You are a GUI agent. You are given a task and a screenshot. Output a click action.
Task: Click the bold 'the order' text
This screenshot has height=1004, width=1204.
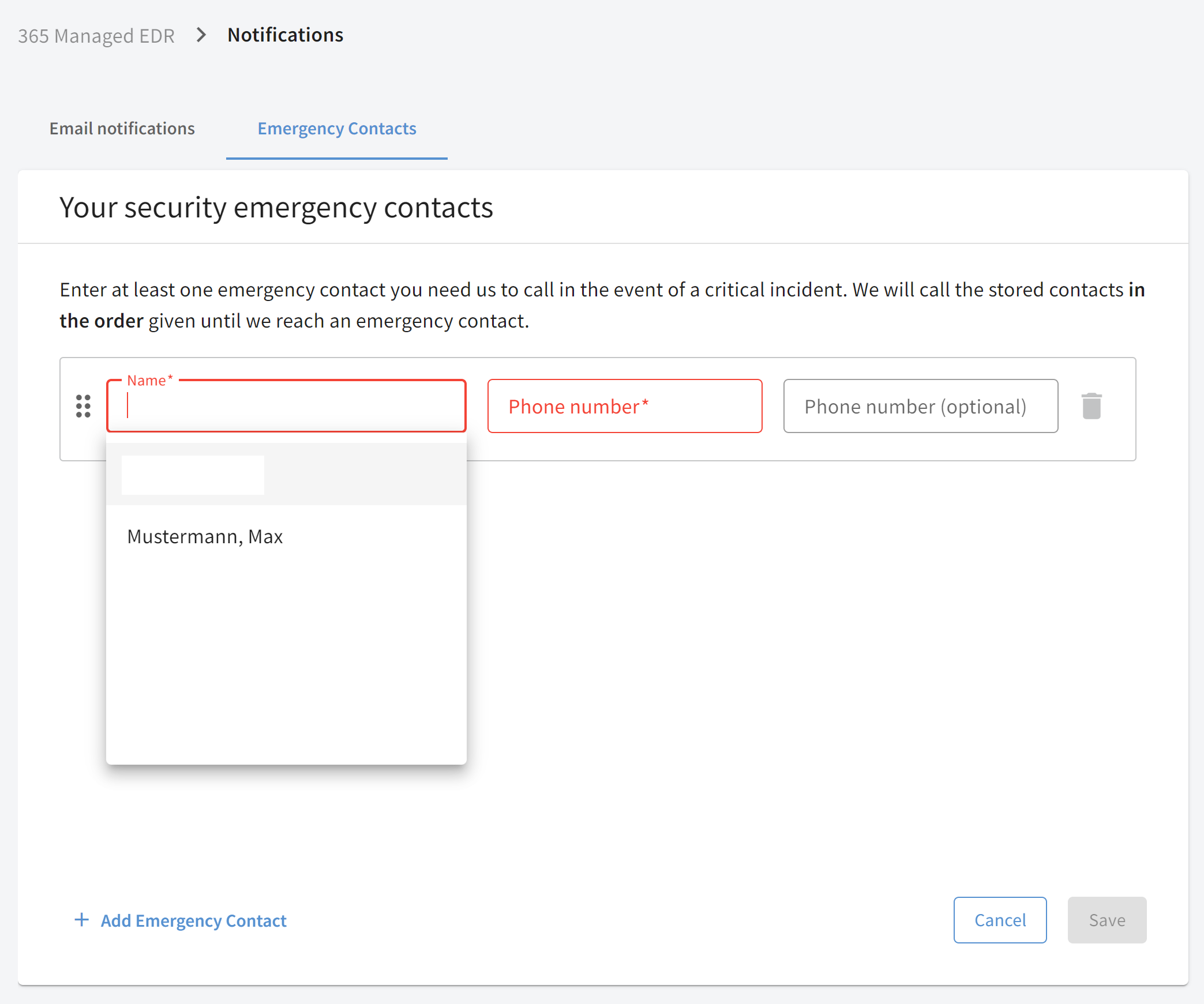click(x=102, y=321)
